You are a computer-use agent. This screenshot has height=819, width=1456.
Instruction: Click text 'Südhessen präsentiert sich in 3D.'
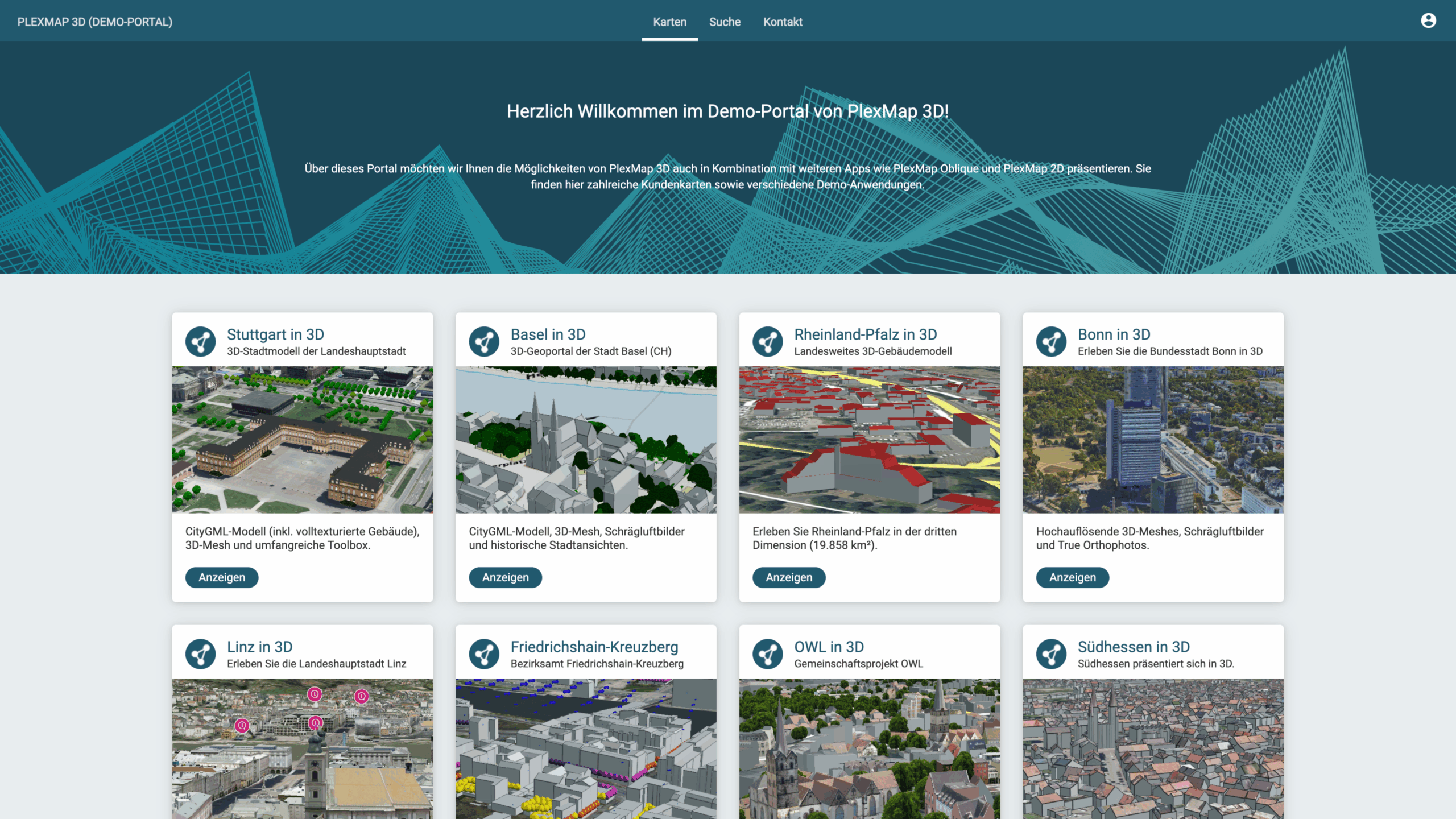click(x=1156, y=664)
